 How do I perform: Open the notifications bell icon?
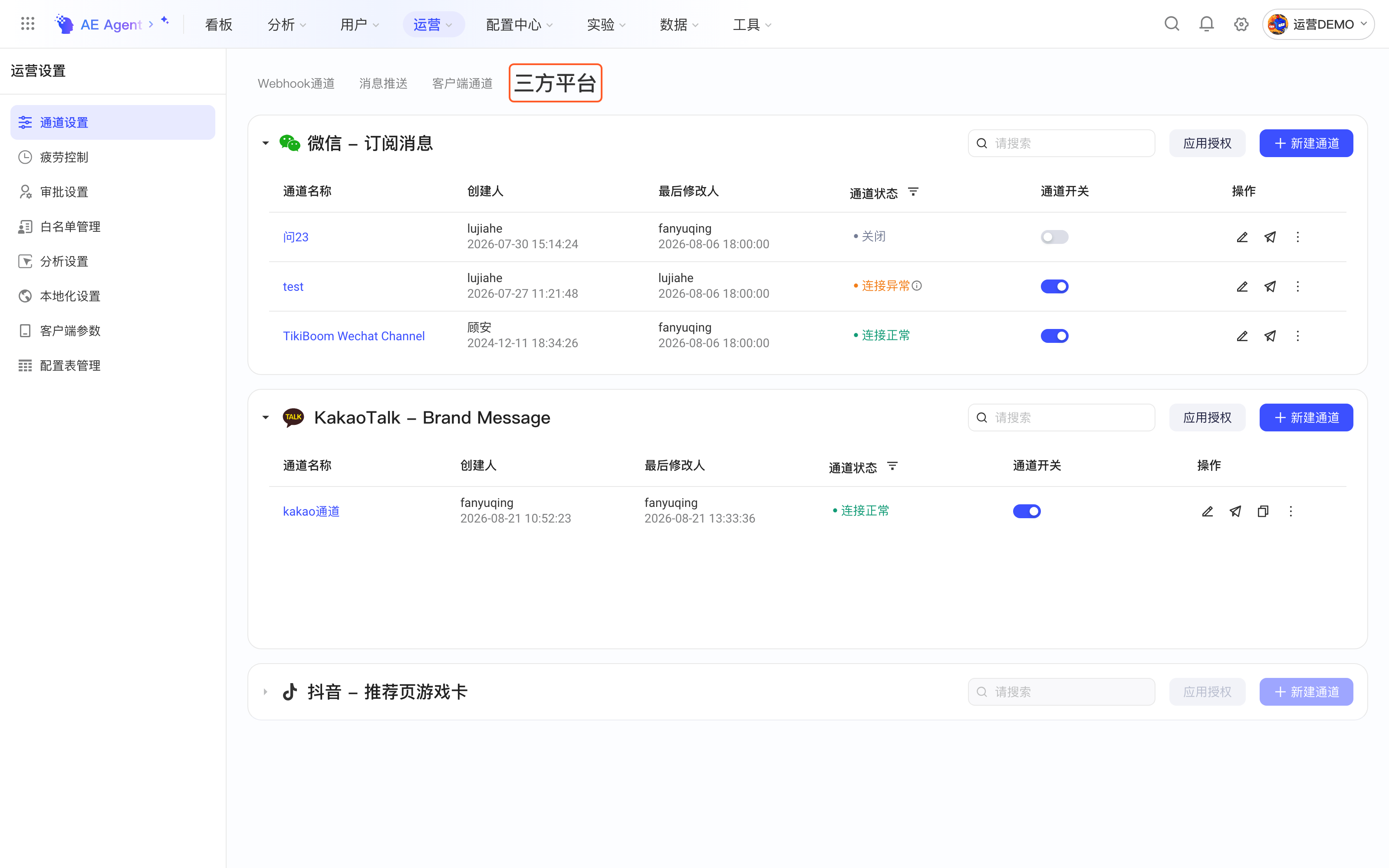(x=1207, y=24)
